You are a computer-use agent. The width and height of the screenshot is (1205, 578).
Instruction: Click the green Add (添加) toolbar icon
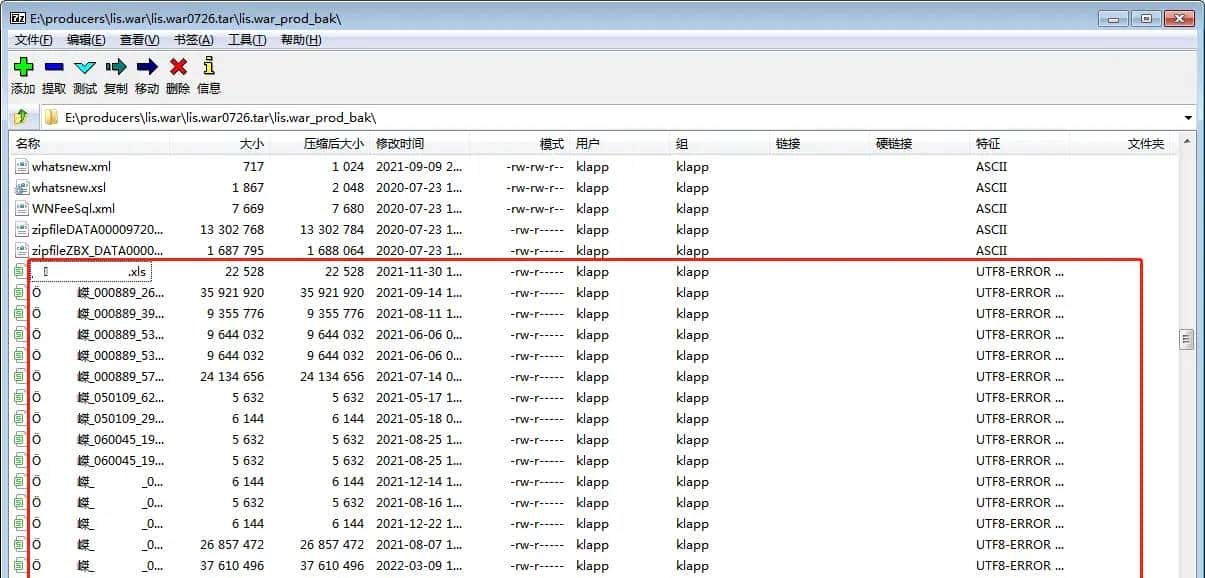[x=23, y=68]
